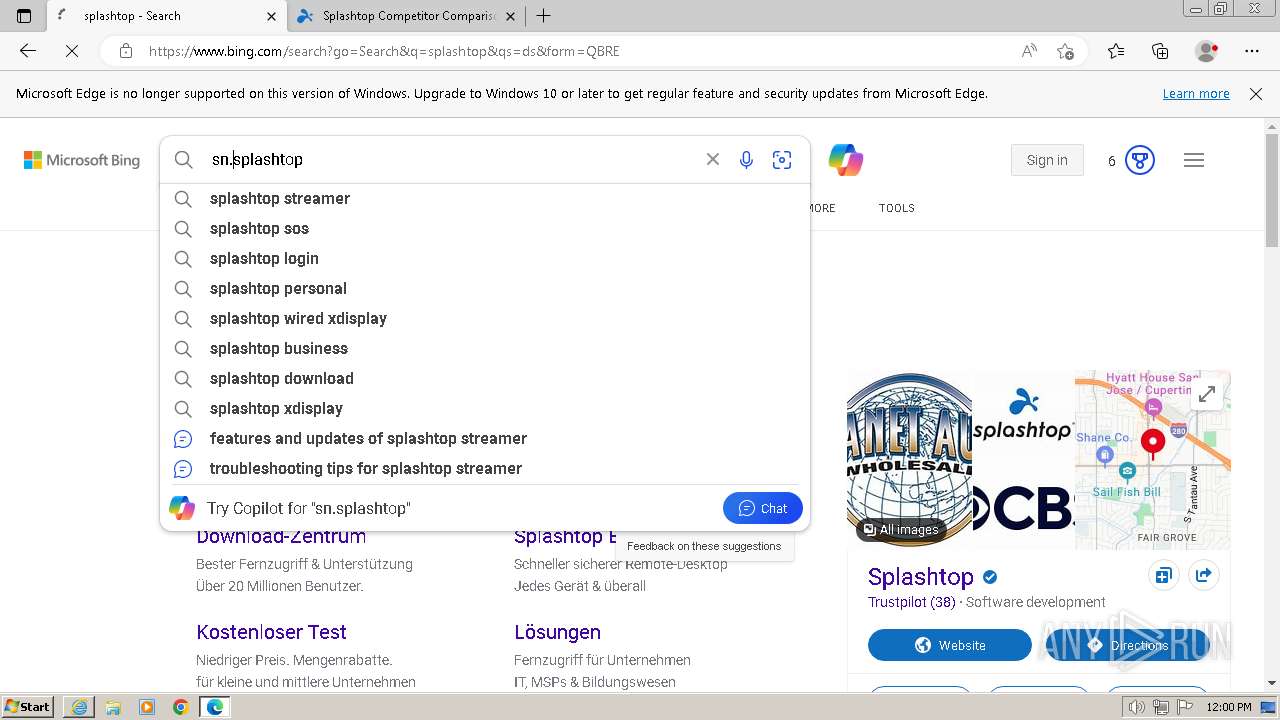
Task: View site information via the lock icon
Action: (126, 51)
